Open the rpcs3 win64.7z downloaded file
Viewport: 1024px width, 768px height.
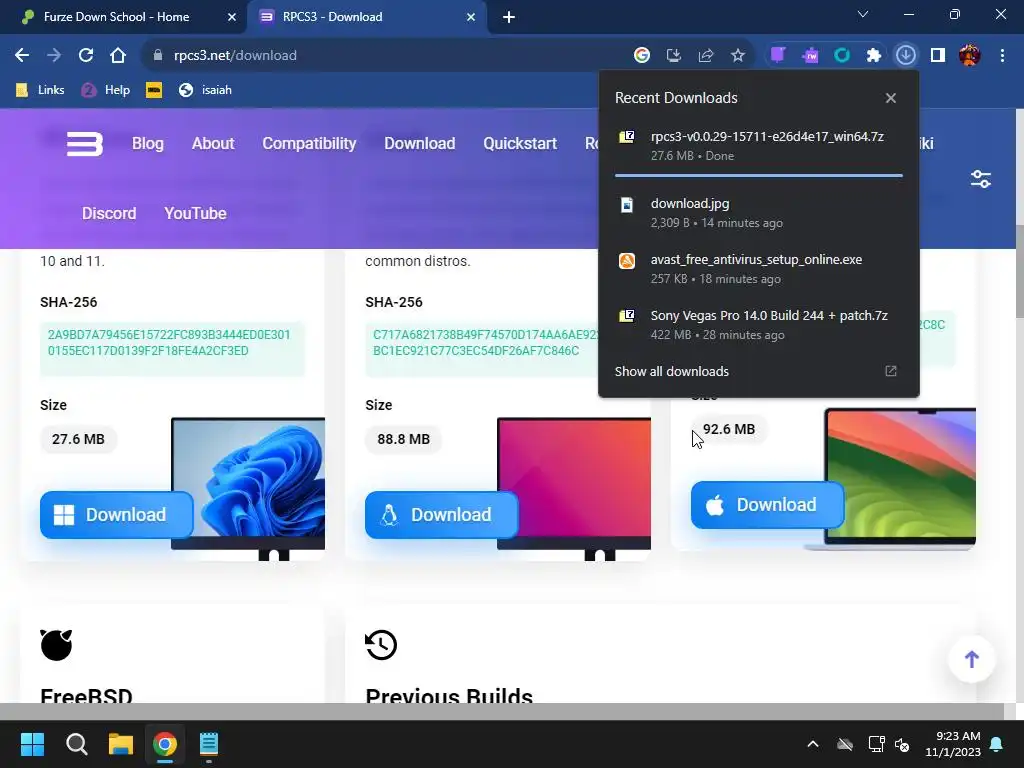coord(759,146)
